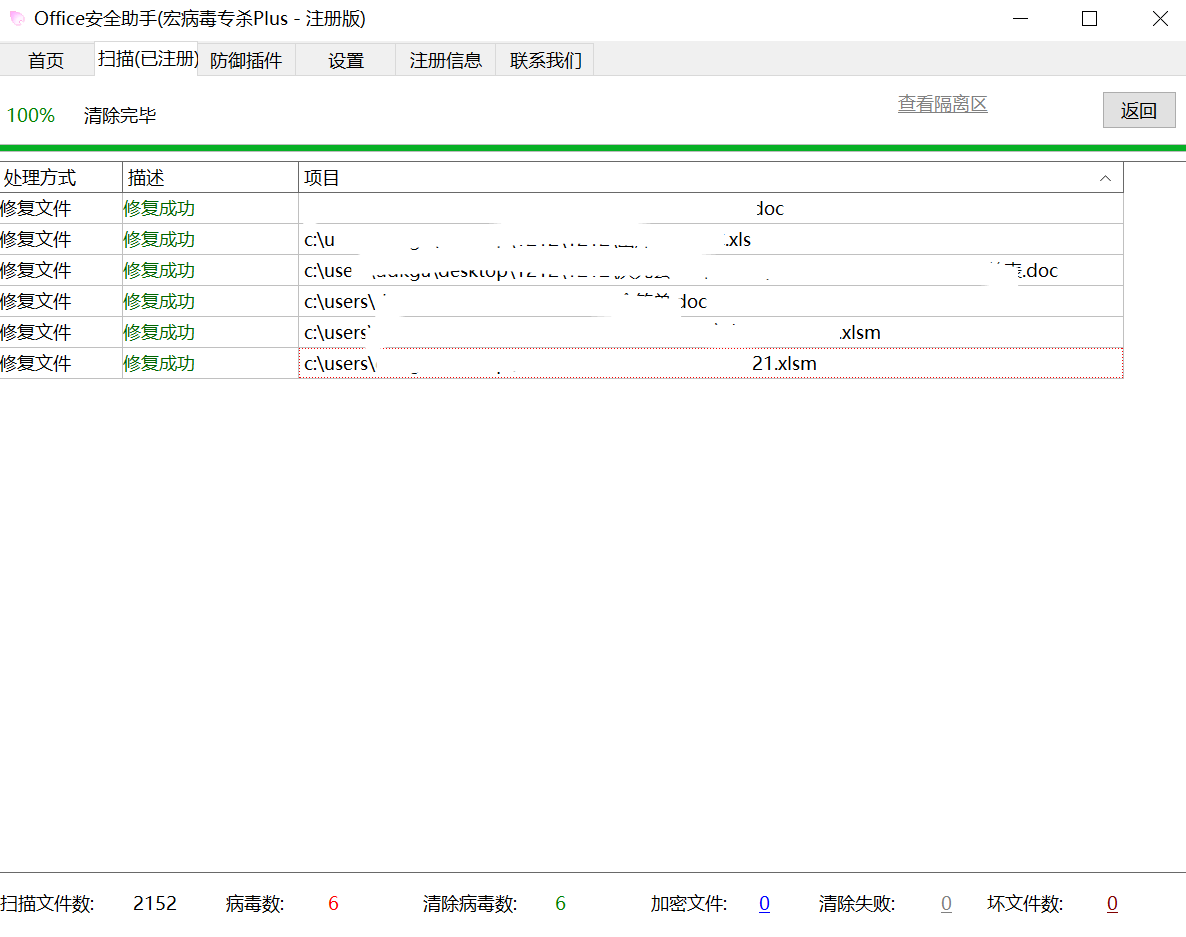Image resolution: width=1186 pixels, height=937 pixels.
Task: Open the 防御插件 tab
Action: point(246,60)
